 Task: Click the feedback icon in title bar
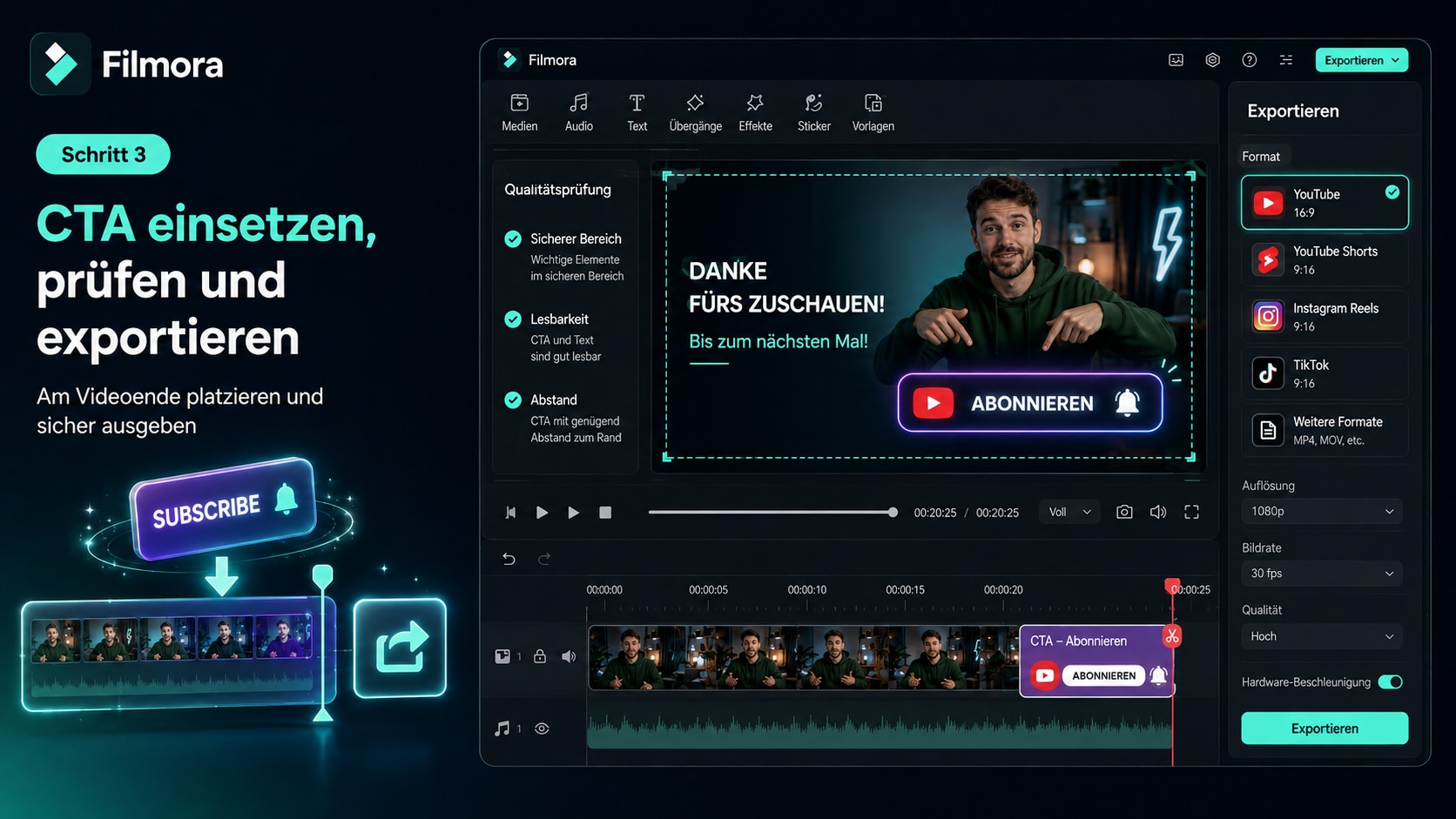click(x=1176, y=60)
